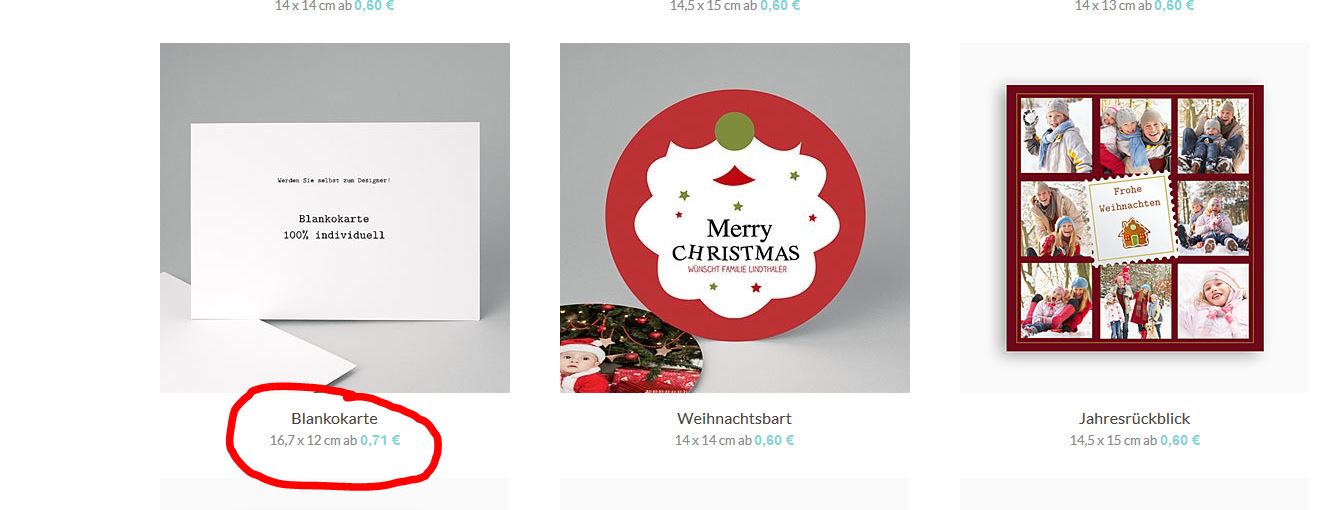Click the Merry Christmas text on the round card
The height and width of the screenshot is (510, 1328).
[736, 241]
